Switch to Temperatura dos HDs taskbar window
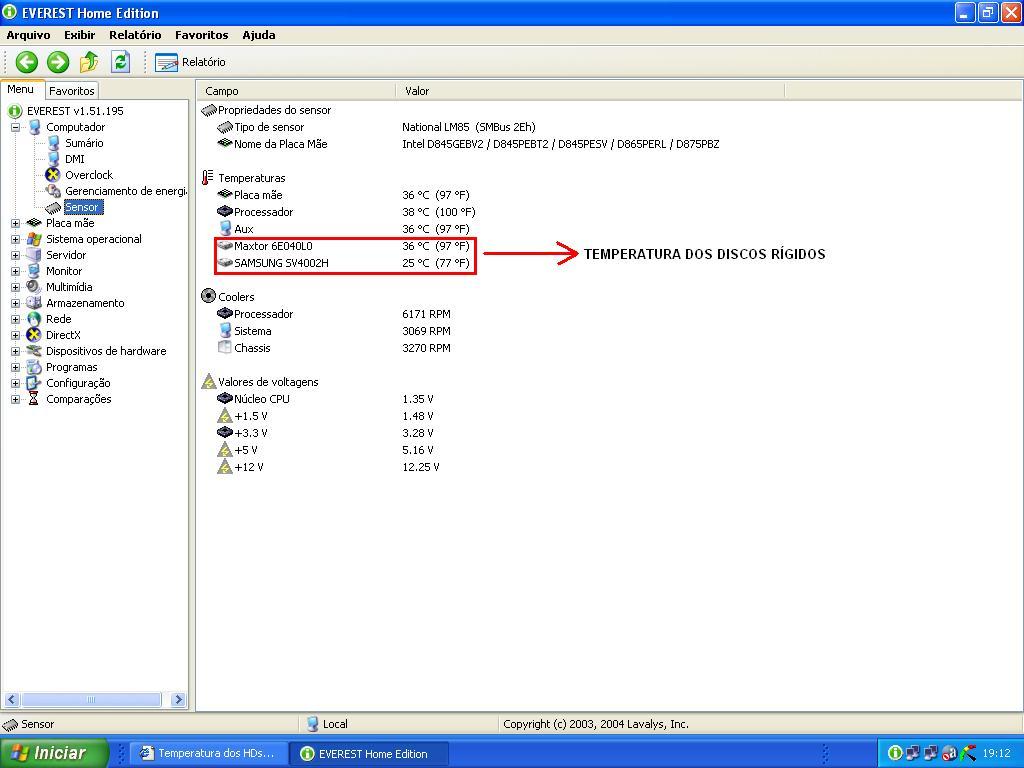The image size is (1024, 768). click(x=209, y=753)
